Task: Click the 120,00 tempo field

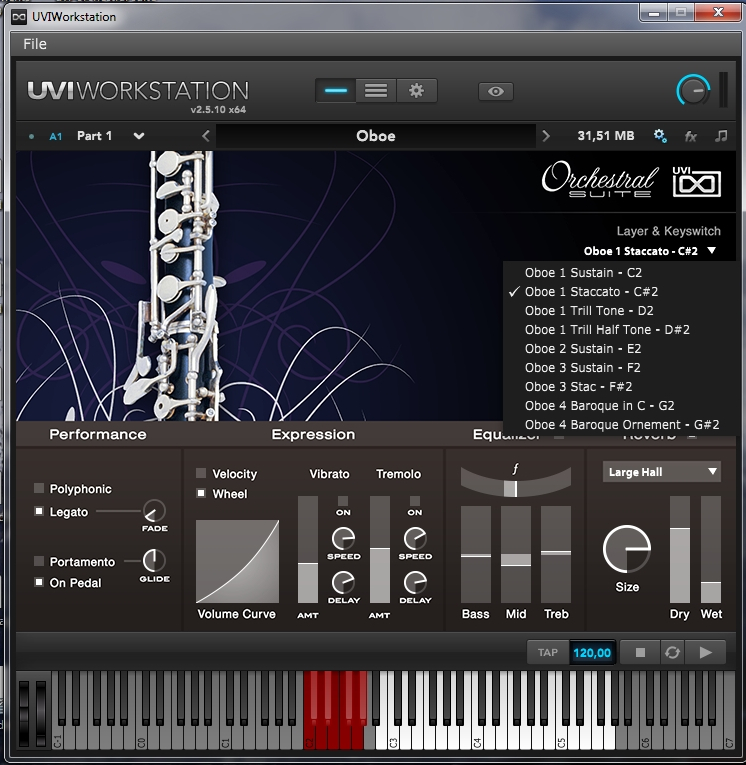Action: [592, 652]
